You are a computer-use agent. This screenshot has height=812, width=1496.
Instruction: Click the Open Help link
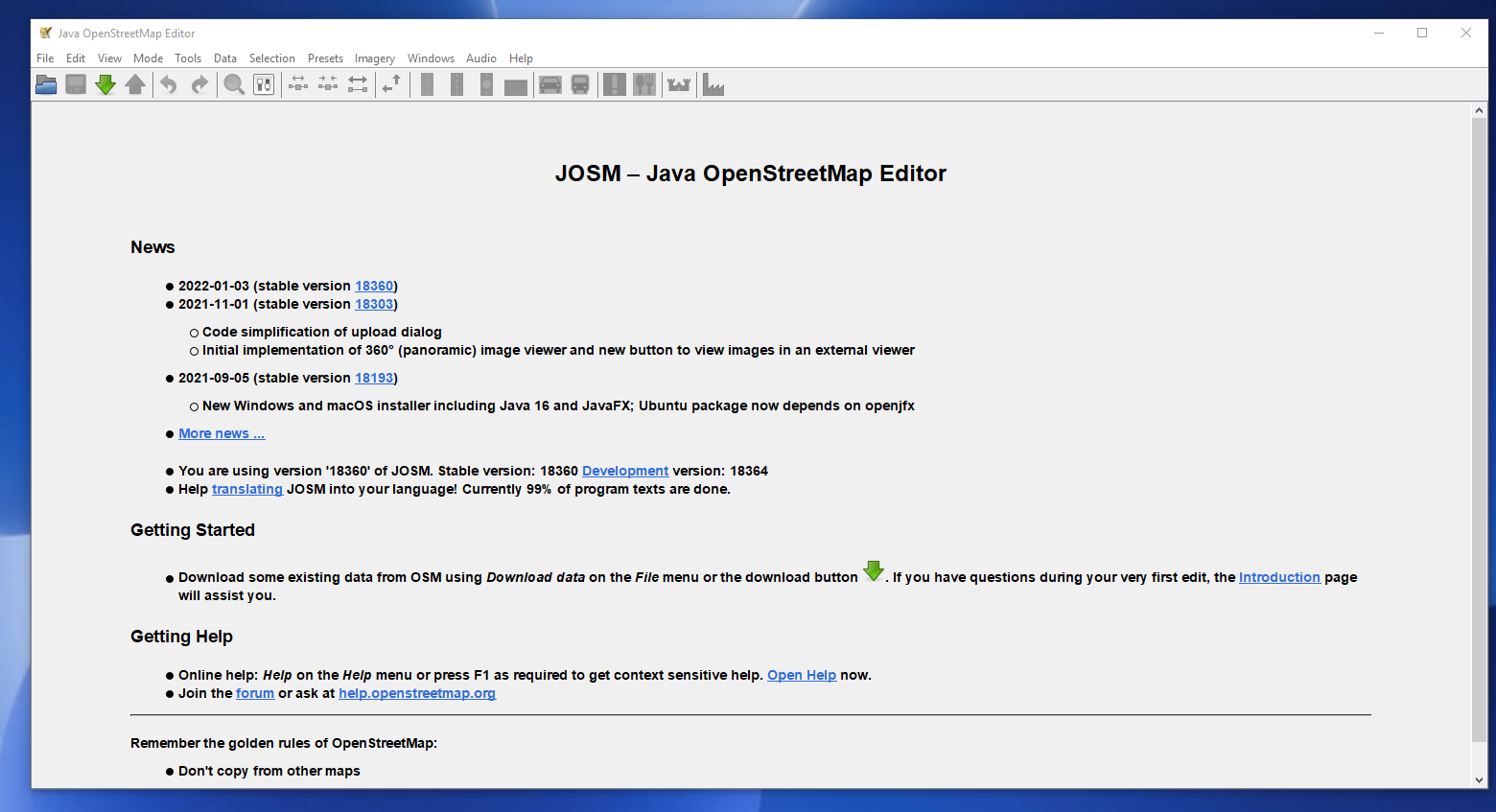(802, 675)
